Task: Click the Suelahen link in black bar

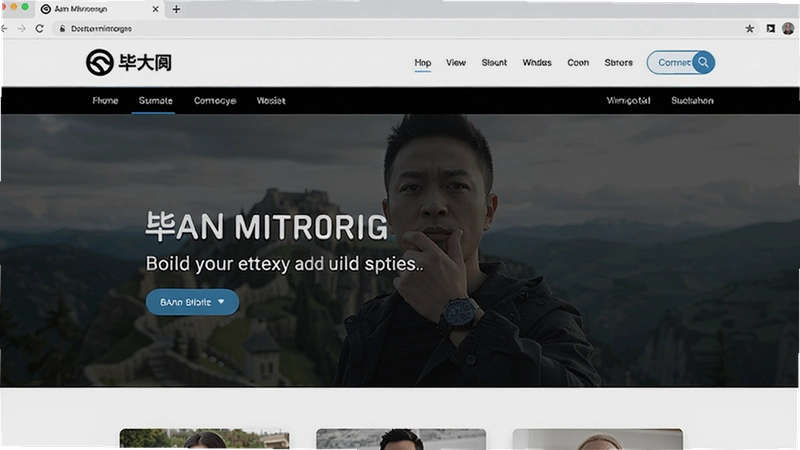Action: point(692,101)
